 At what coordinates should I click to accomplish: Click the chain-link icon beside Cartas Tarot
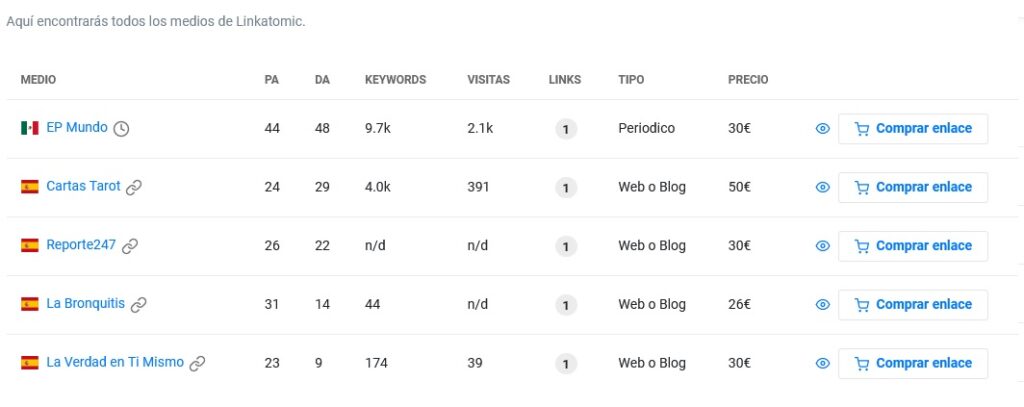tap(134, 187)
